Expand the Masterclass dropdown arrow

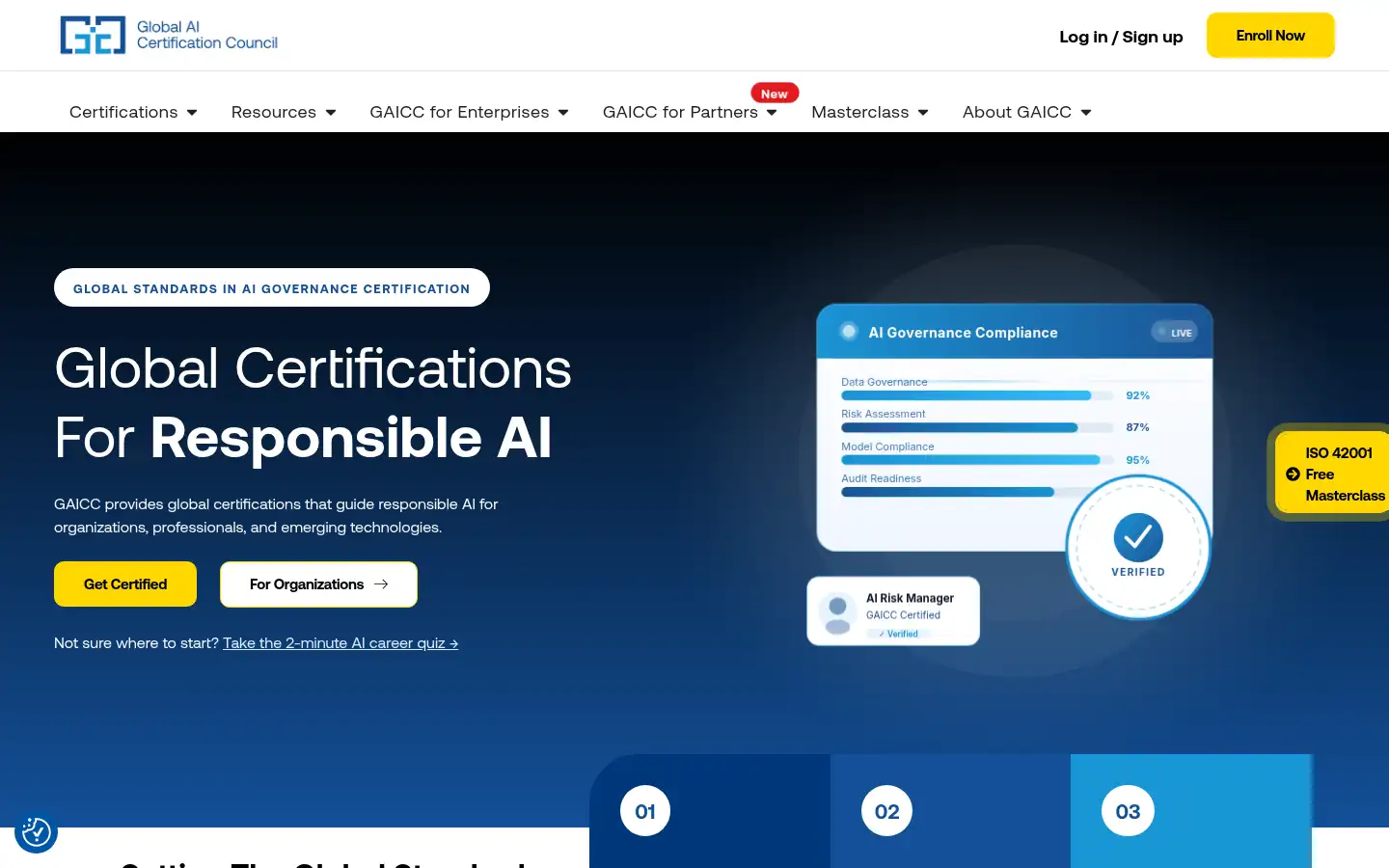tap(923, 113)
